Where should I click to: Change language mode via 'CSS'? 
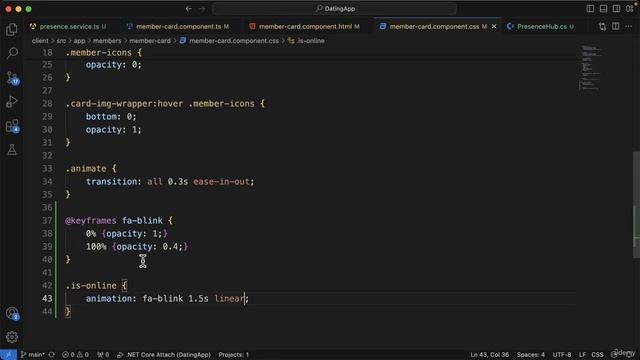(597, 355)
